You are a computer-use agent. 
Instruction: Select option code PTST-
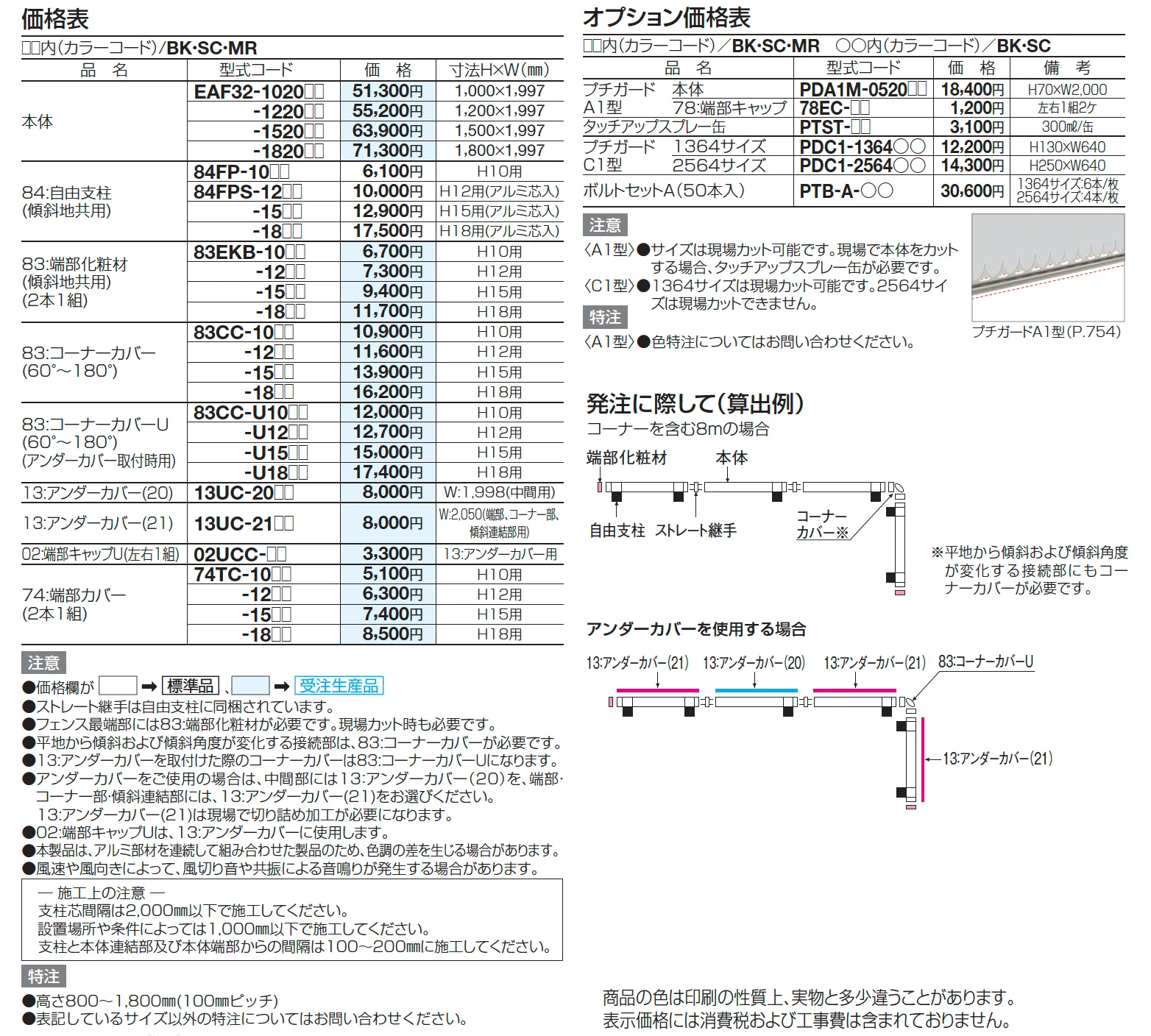coord(835,127)
